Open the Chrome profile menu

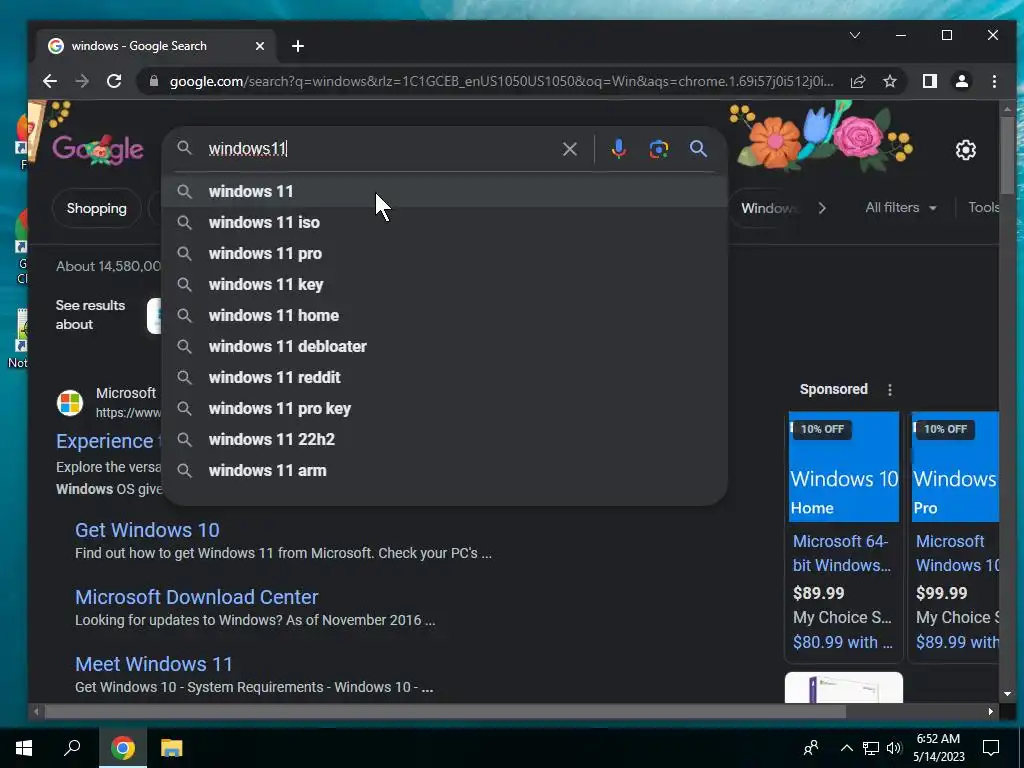(961, 81)
